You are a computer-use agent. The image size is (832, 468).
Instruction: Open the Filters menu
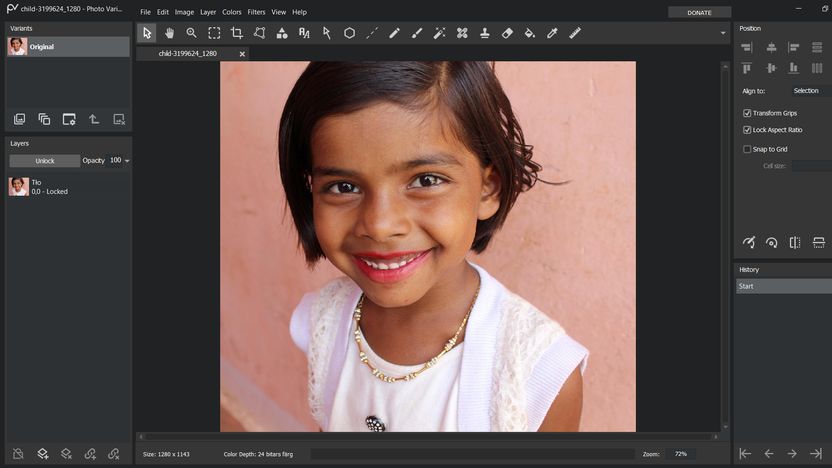(x=256, y=12)
